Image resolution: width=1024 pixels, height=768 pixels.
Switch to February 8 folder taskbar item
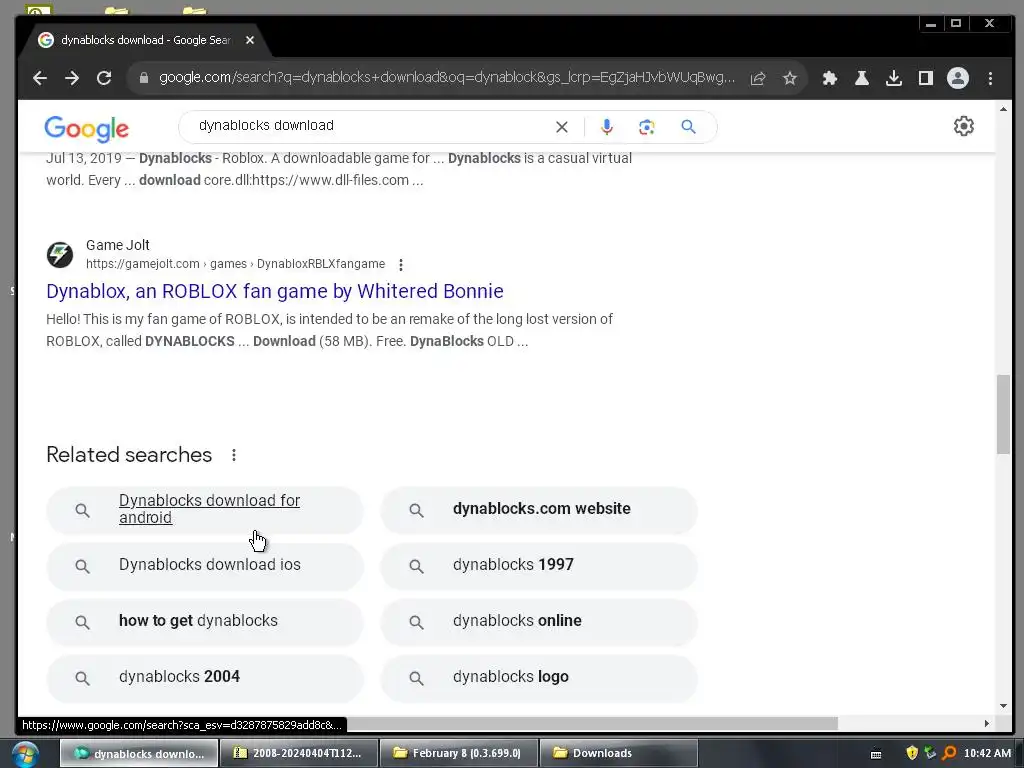[x=459, y=753]
